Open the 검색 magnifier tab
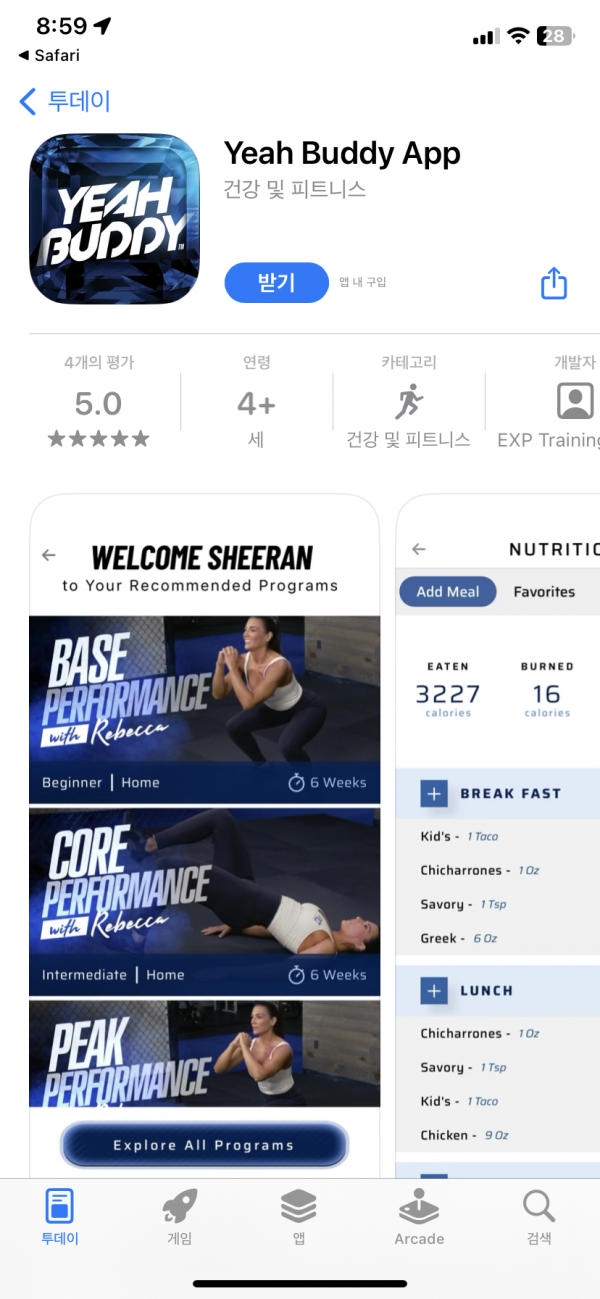The width and height of the screenshot is (600, 1299). point(539,1216)
